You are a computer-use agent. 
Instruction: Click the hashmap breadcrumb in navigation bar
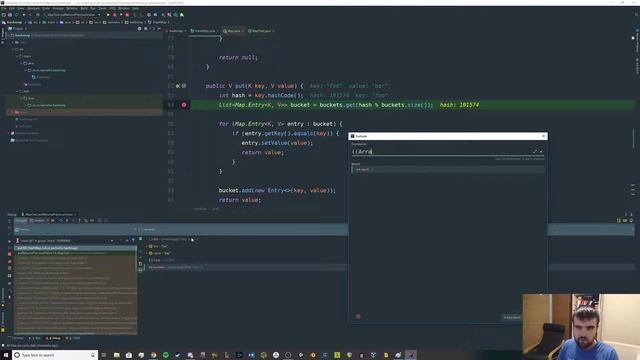click(x=11, y=22)
